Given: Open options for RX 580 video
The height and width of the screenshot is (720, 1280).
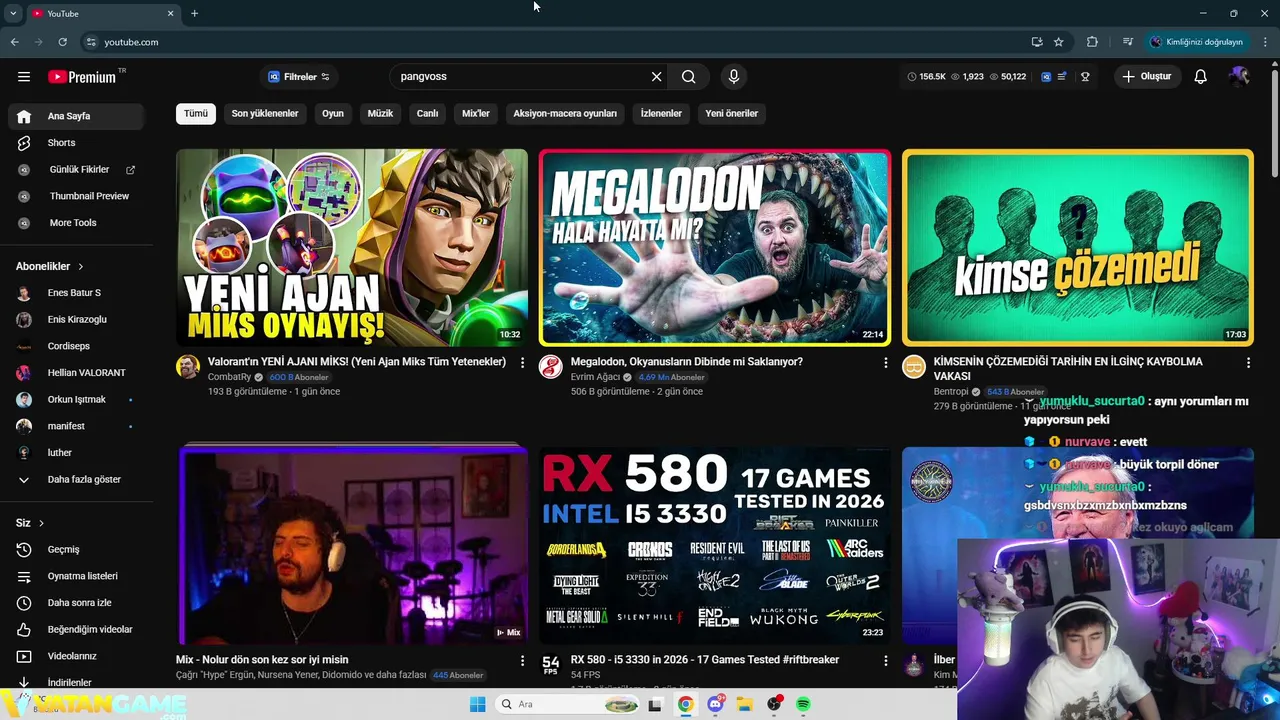Looking at the screenshot, I should (x=885, y=660).
